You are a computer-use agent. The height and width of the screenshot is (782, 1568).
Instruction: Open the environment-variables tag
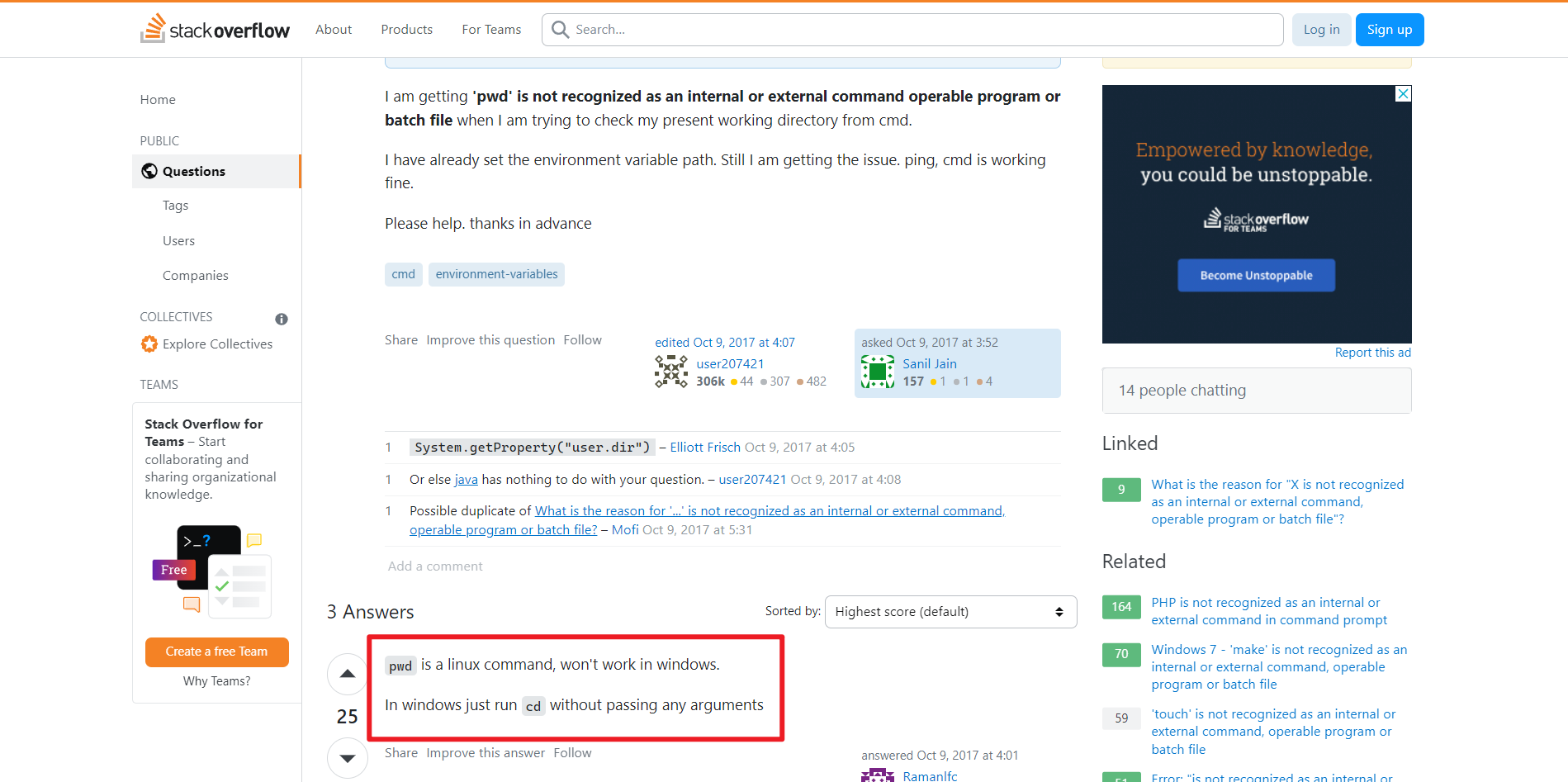496,274
